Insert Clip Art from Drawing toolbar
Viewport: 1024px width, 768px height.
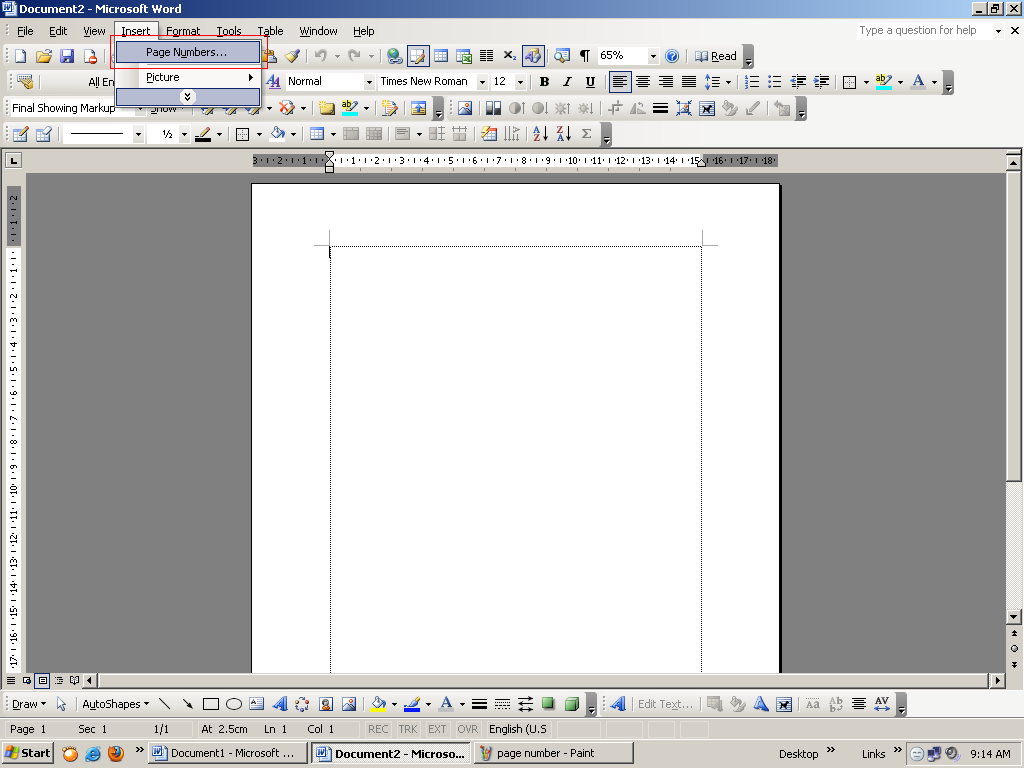[x=326, y=704]
